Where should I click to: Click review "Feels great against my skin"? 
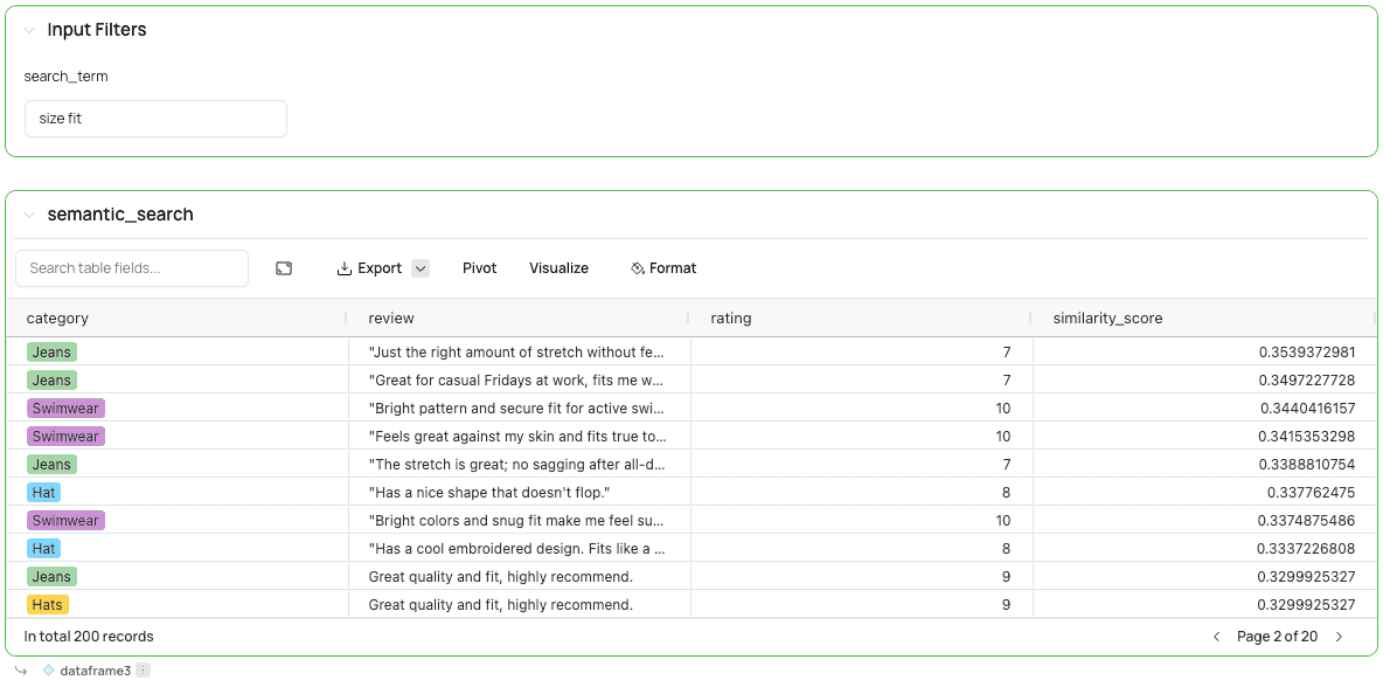517,436
